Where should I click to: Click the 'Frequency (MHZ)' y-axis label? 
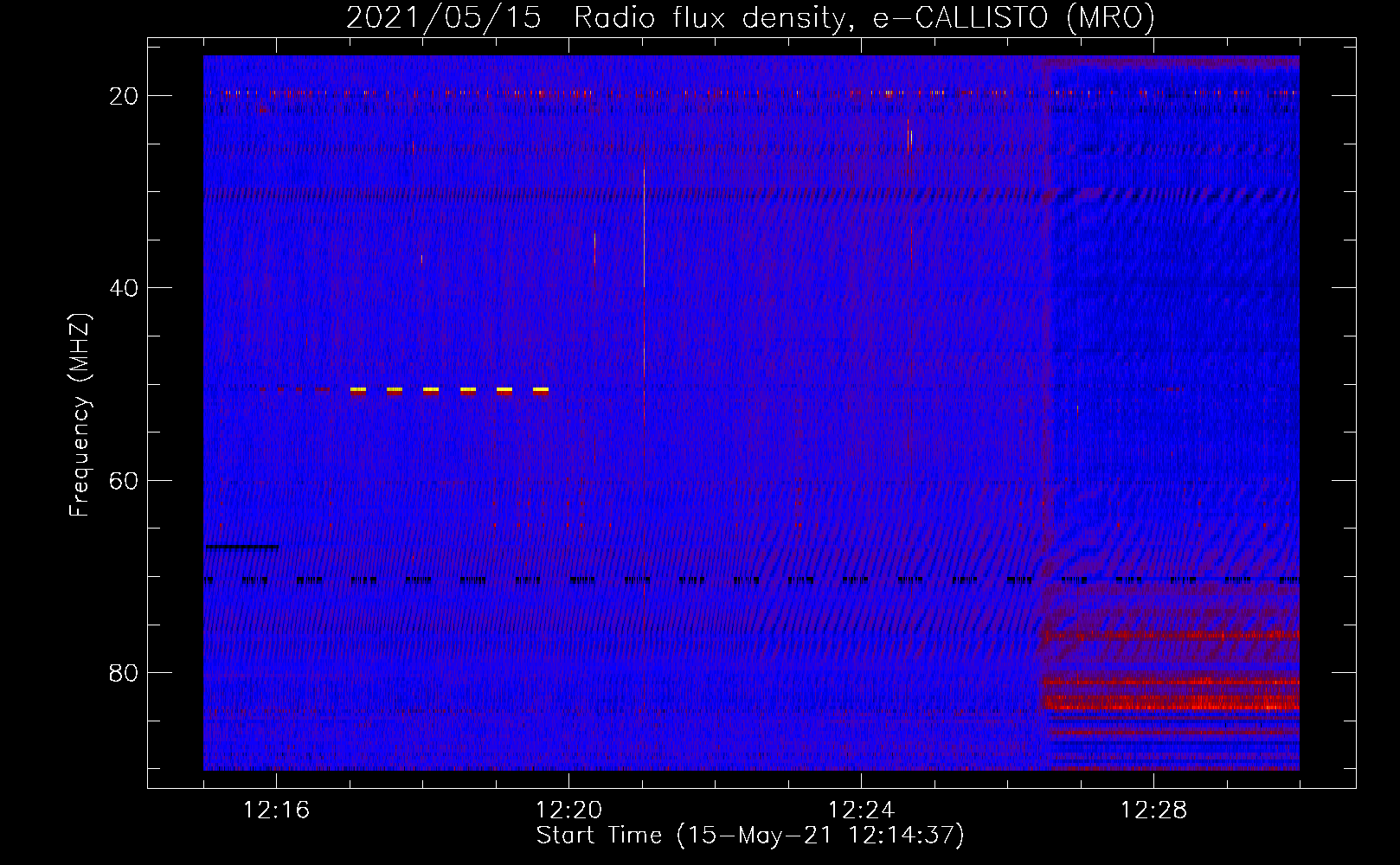tap(80, 415)
